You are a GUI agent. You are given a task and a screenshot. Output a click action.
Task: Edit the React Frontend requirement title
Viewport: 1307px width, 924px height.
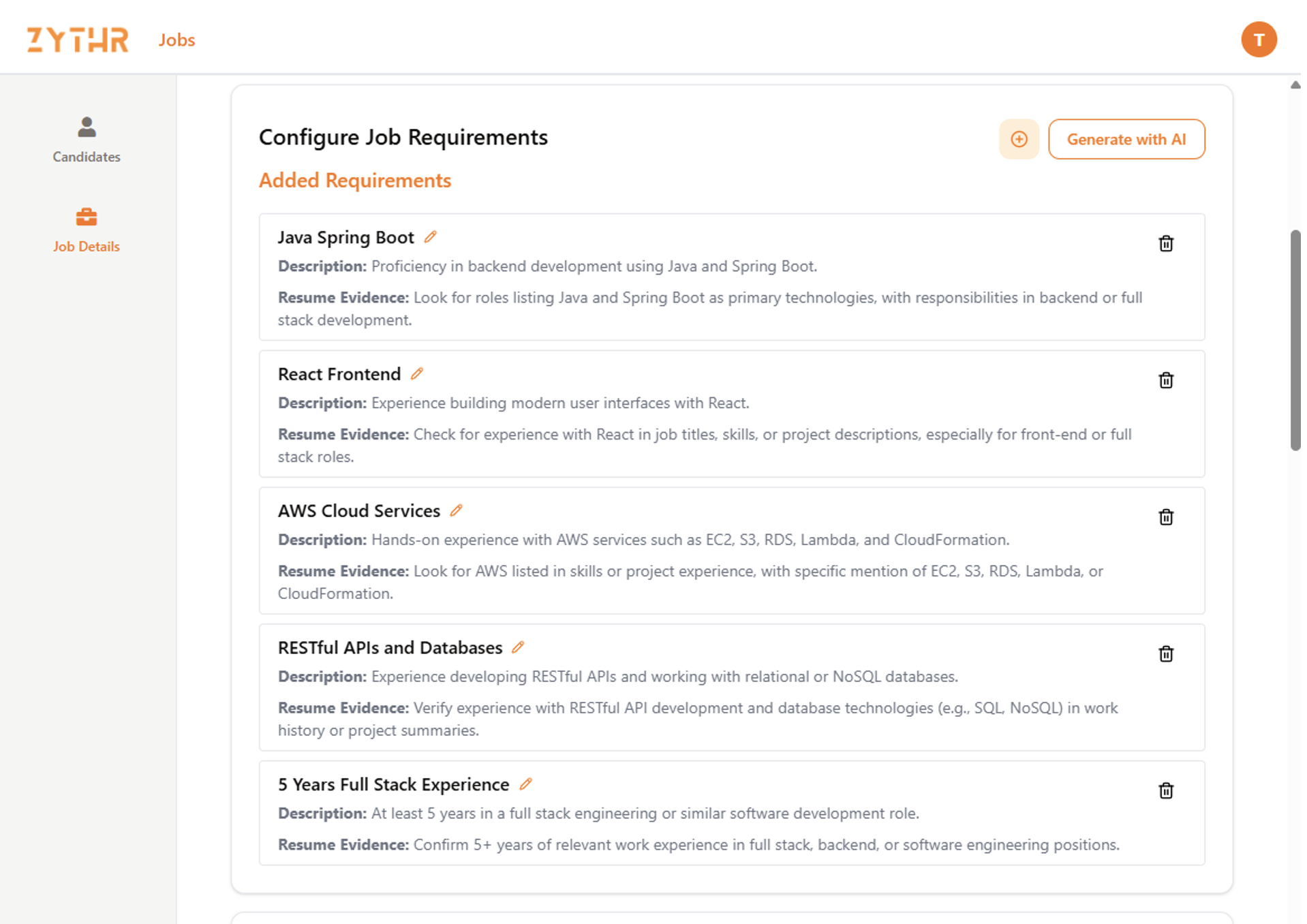pos(417,374)
